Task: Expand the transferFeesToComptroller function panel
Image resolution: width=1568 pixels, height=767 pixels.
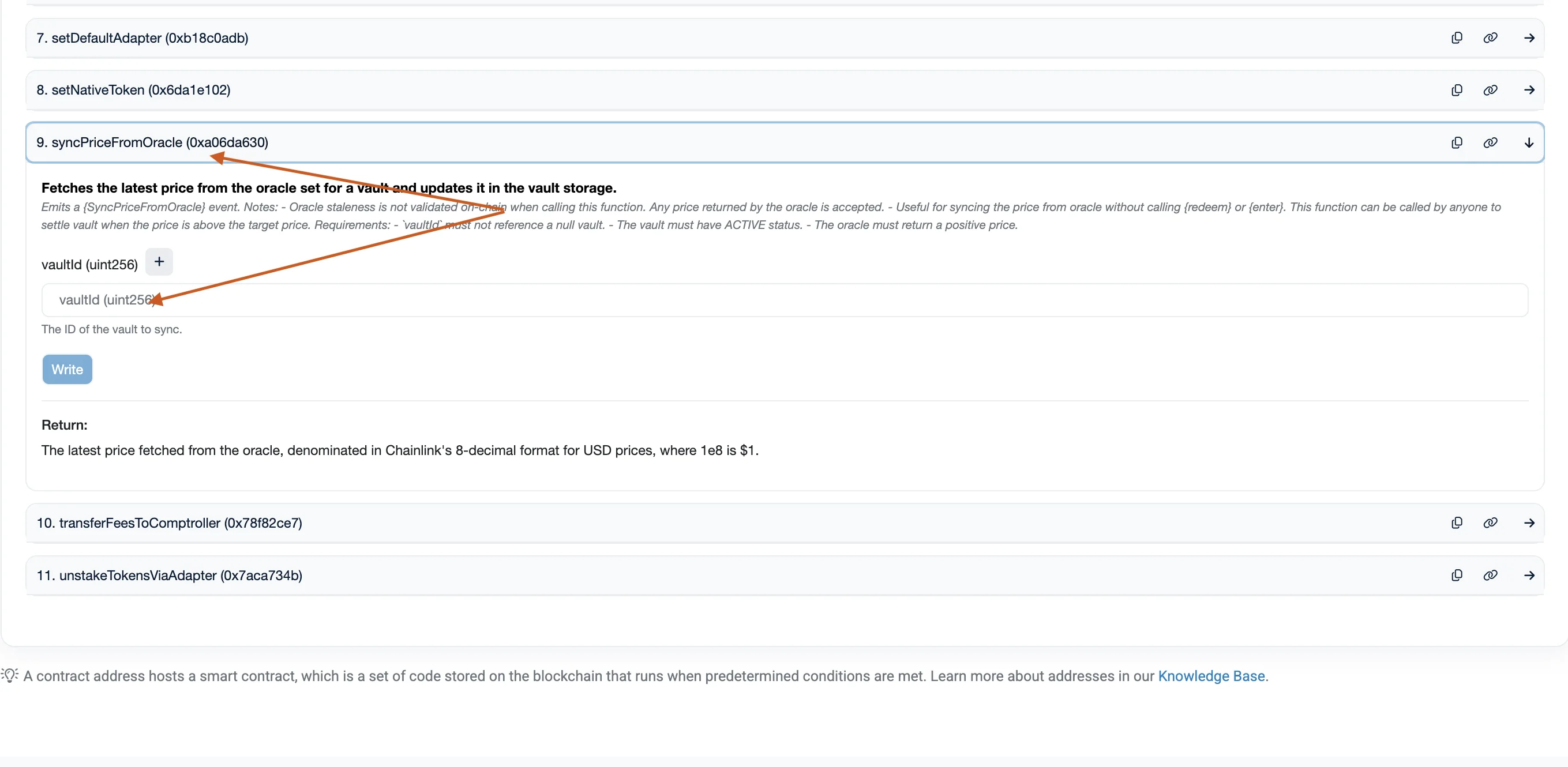Action: [1530, 522]
